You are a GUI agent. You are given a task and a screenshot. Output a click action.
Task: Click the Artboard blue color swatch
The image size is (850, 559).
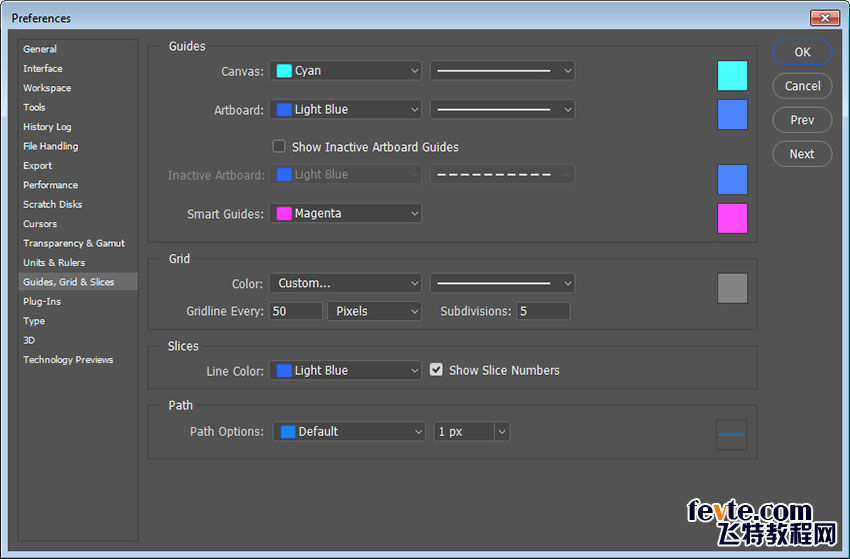coord(732,114)
